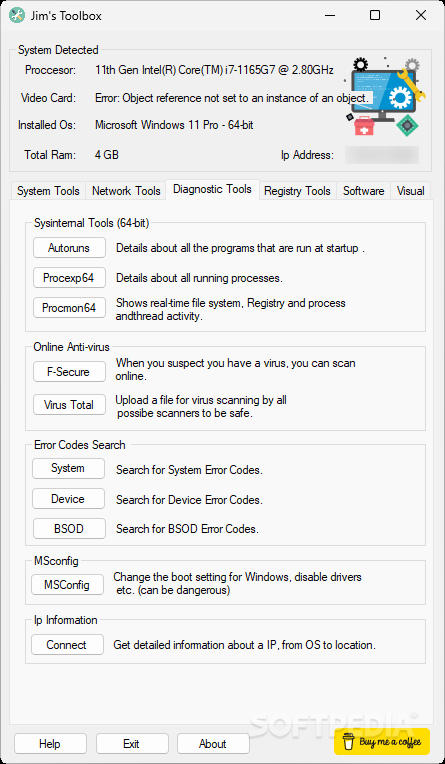Click the Proccesor label
The image size is (445, 764).
[50, 70]
